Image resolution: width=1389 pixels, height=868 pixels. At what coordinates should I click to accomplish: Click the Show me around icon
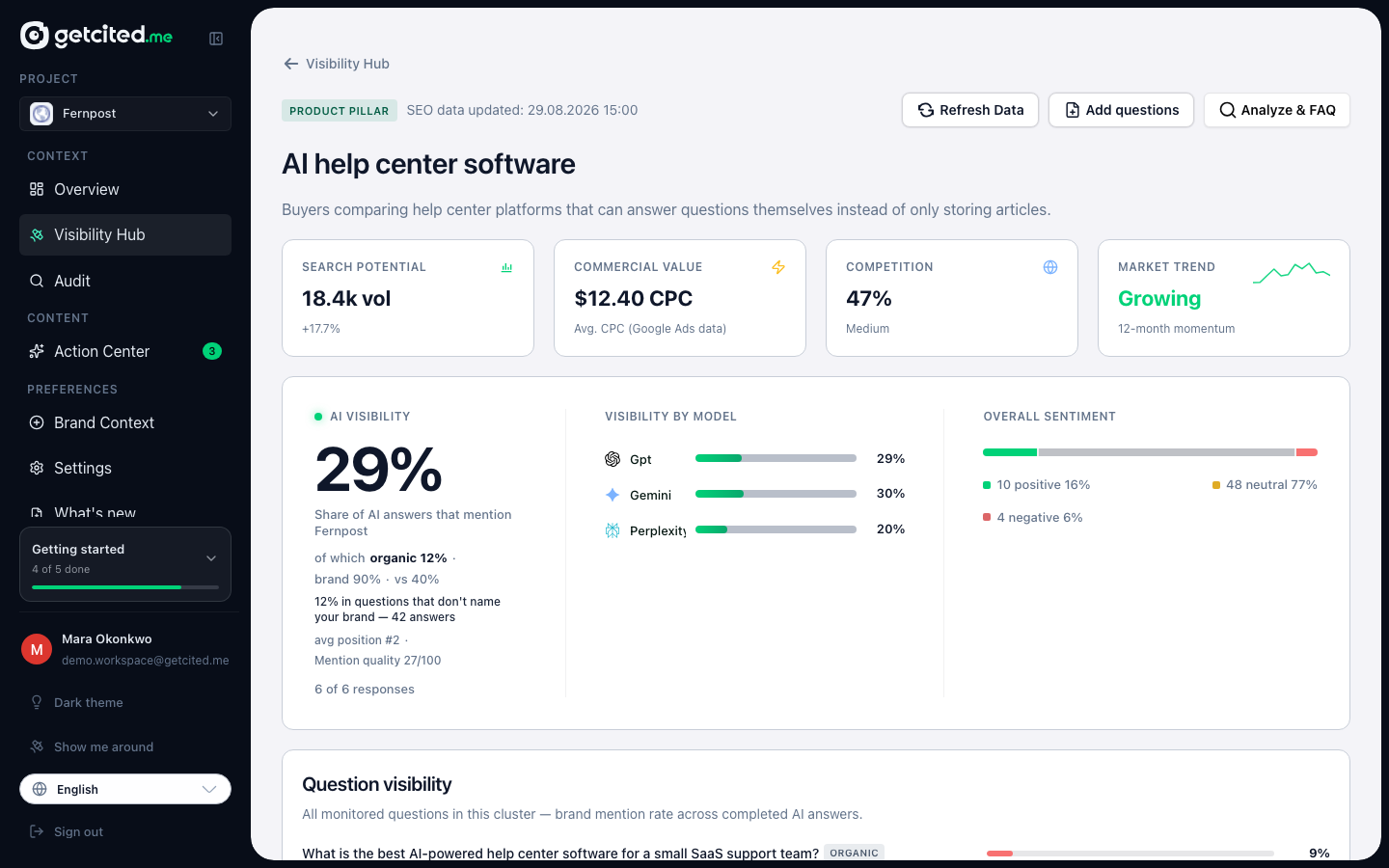click(x=37, y=746)
